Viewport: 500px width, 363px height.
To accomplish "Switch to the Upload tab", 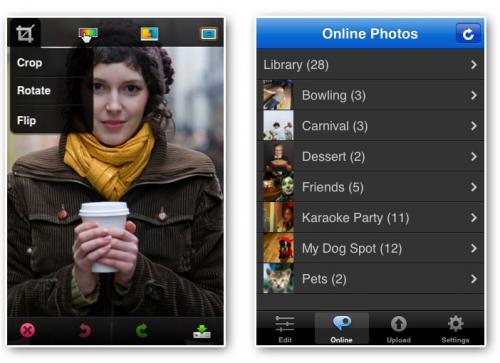I will (x=399, y=329).
